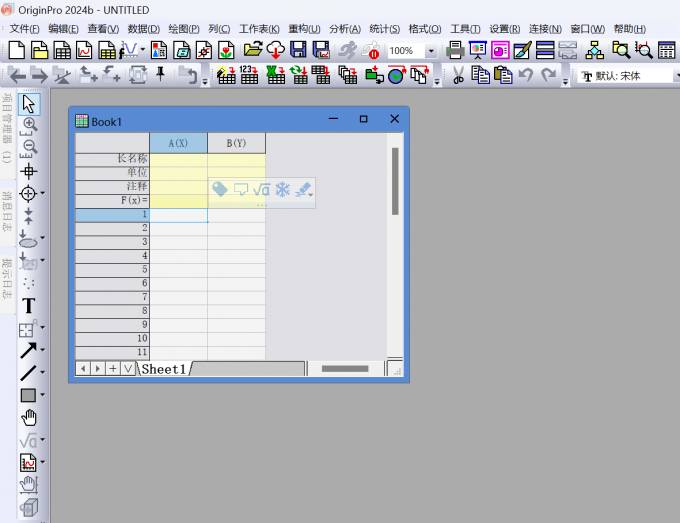The height and width of the screenshot is (523, 680).
Task: Select the Zoom In magnifier tool
Action: point(29,126)
